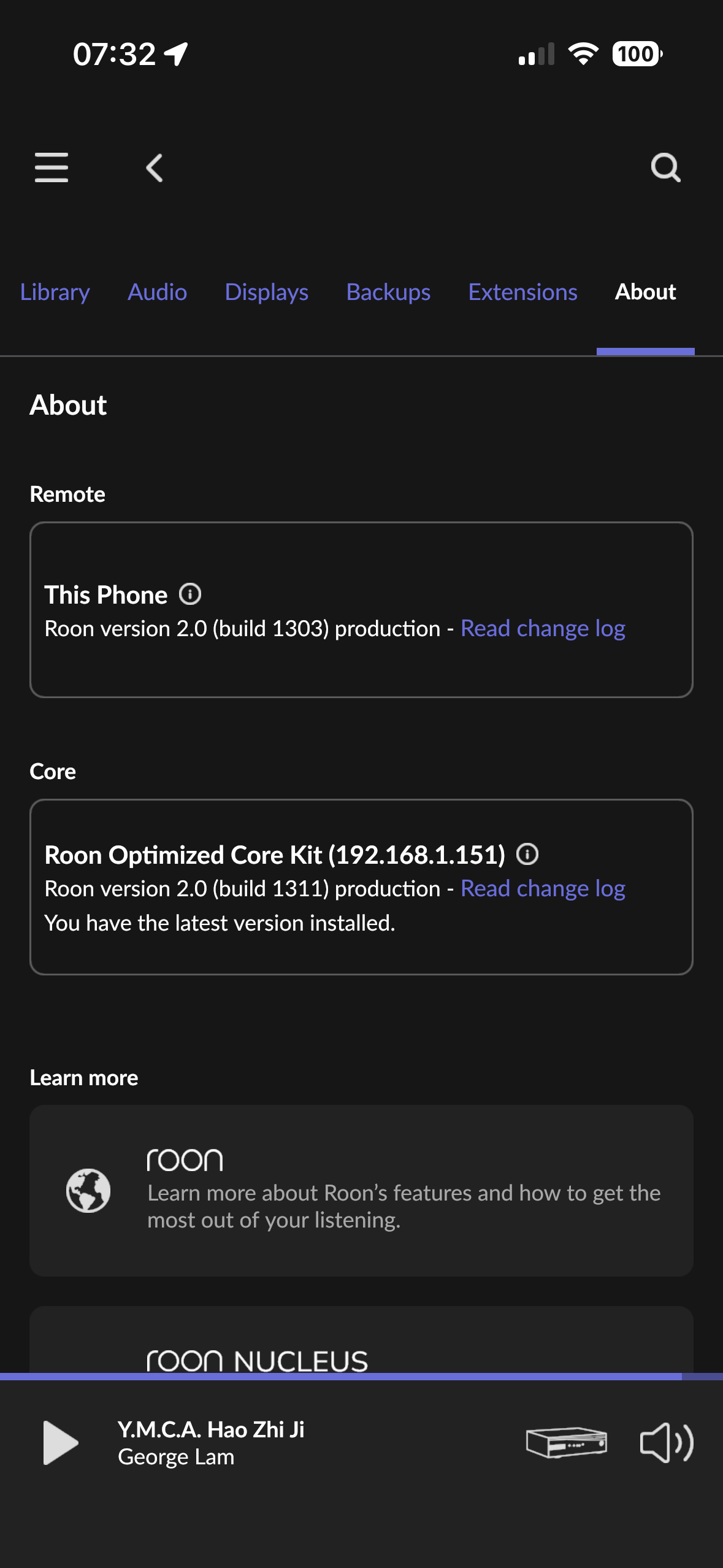Open the roon Learn more panel

click(x=361, y=1190)
